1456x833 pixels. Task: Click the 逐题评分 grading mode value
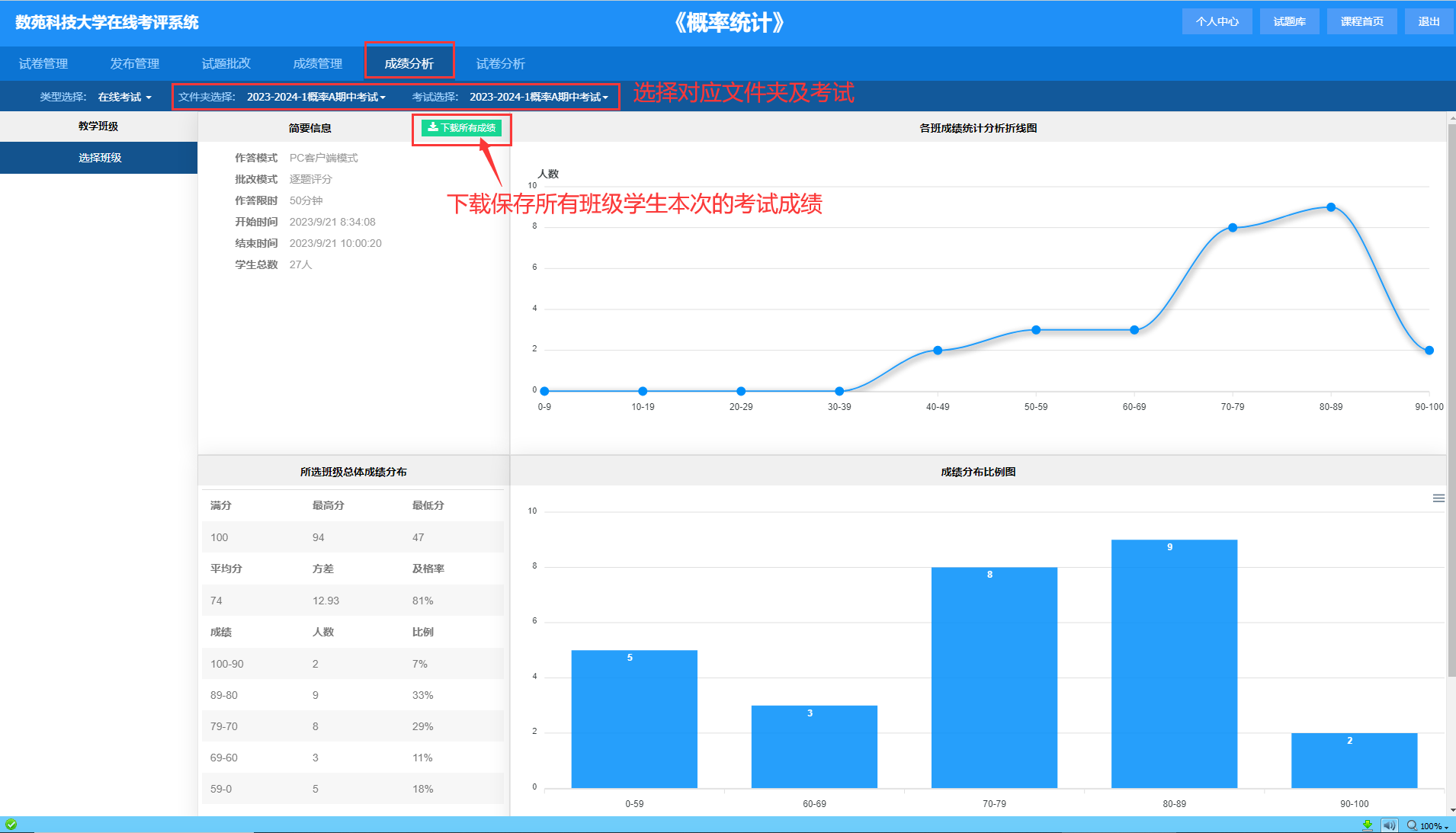click(310, 179)
